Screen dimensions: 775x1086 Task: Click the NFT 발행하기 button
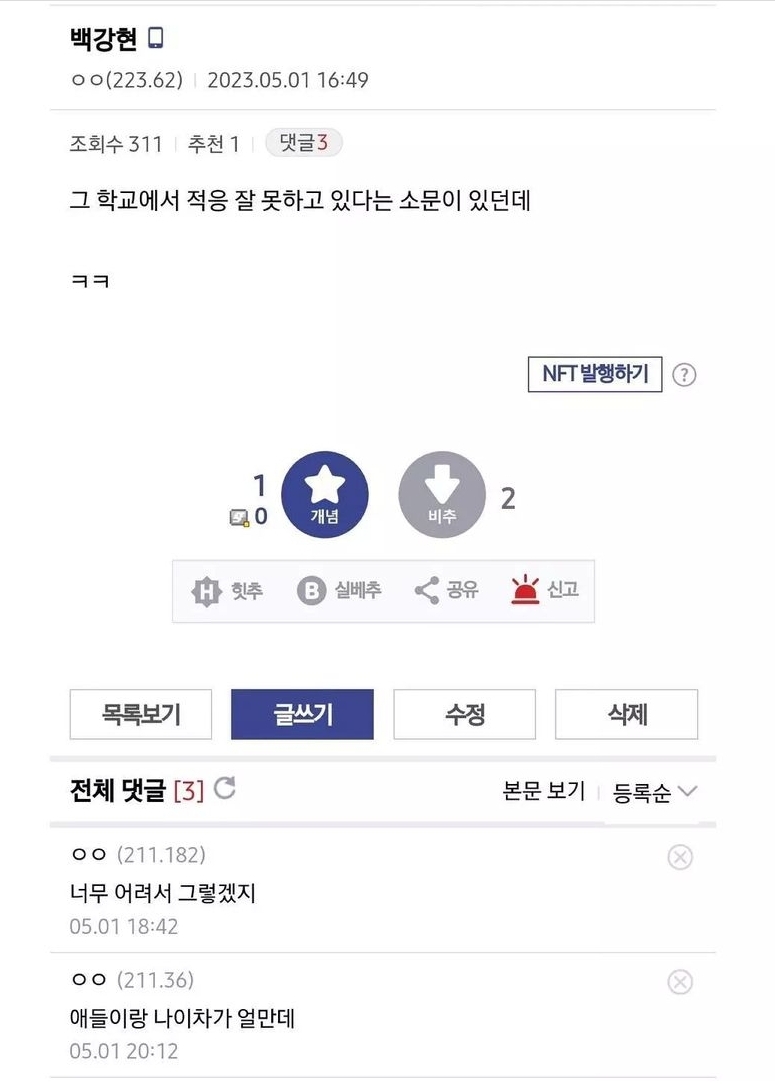(595, 373)
